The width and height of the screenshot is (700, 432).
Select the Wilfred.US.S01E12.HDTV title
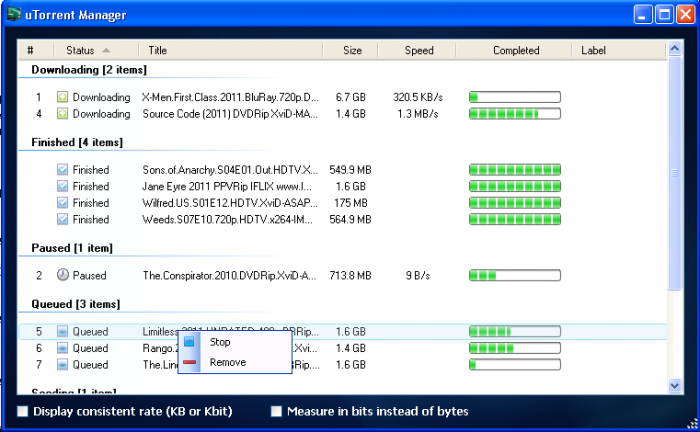pos(230,203)
